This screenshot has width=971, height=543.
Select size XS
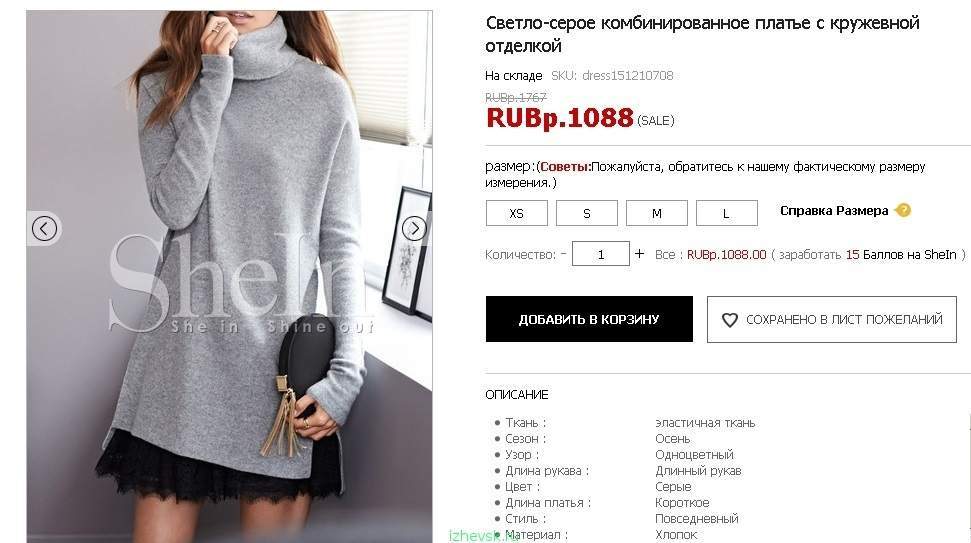(x=516, y=213)
